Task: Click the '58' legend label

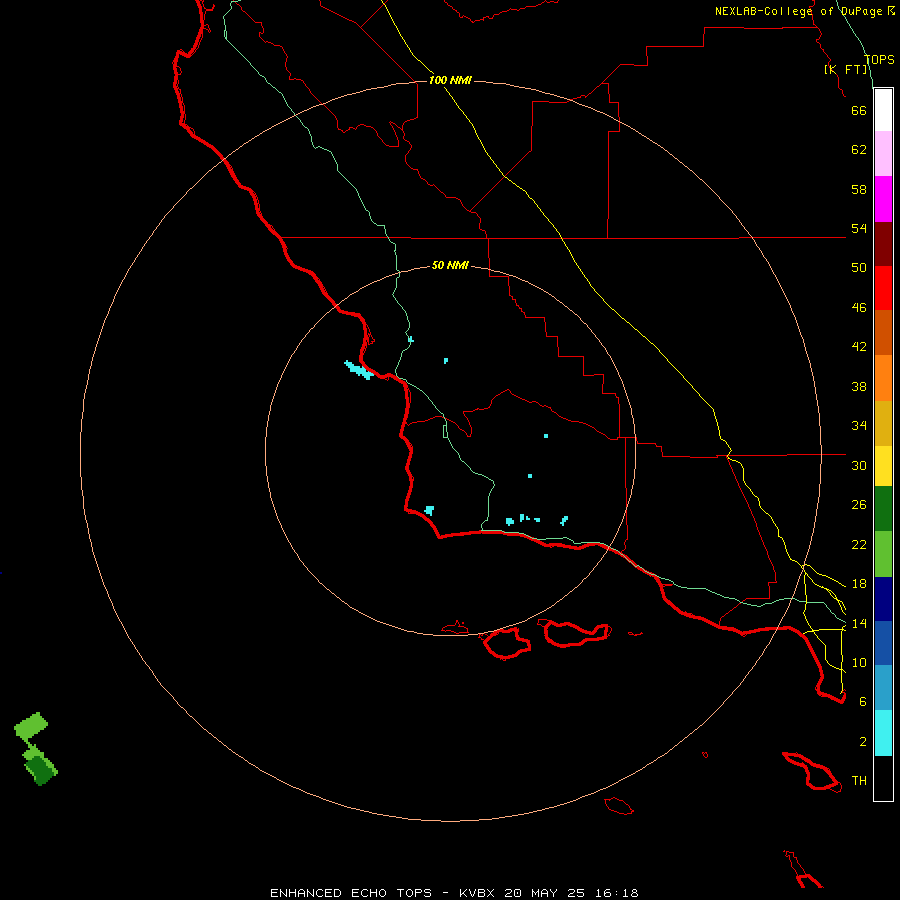Action: pos(859,189)
